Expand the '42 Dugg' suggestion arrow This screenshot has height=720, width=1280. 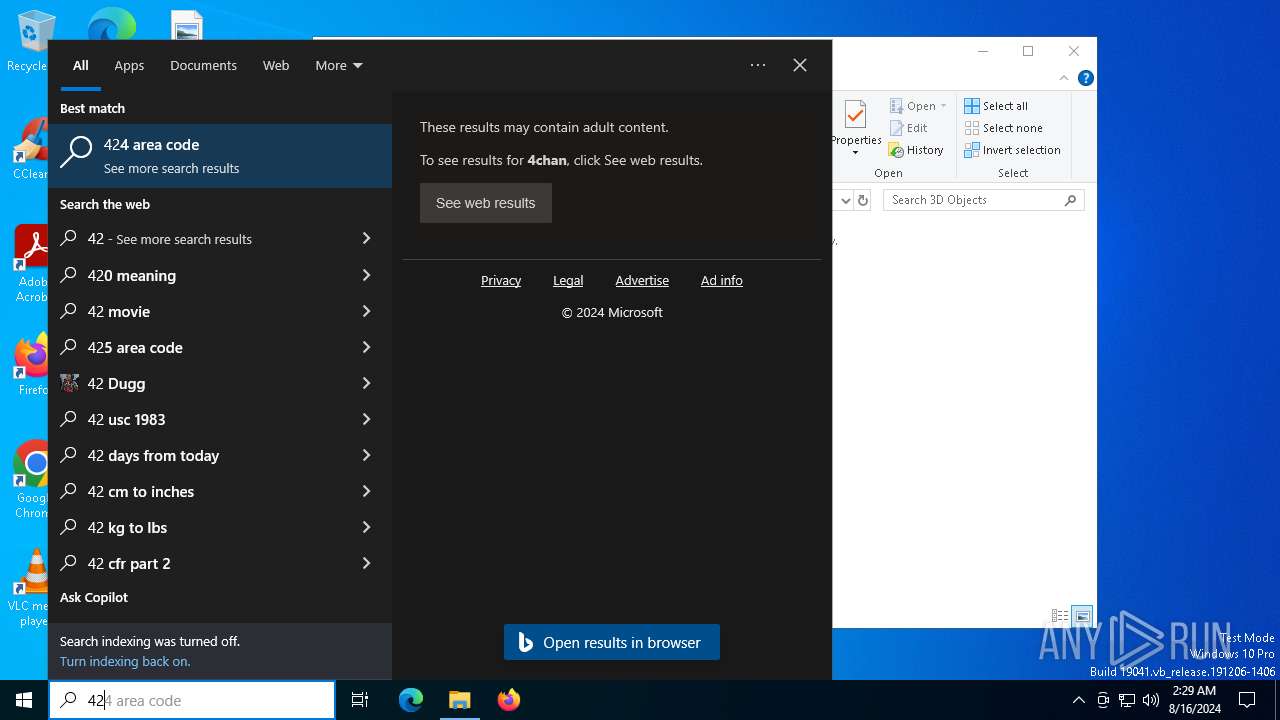[366, 383]
